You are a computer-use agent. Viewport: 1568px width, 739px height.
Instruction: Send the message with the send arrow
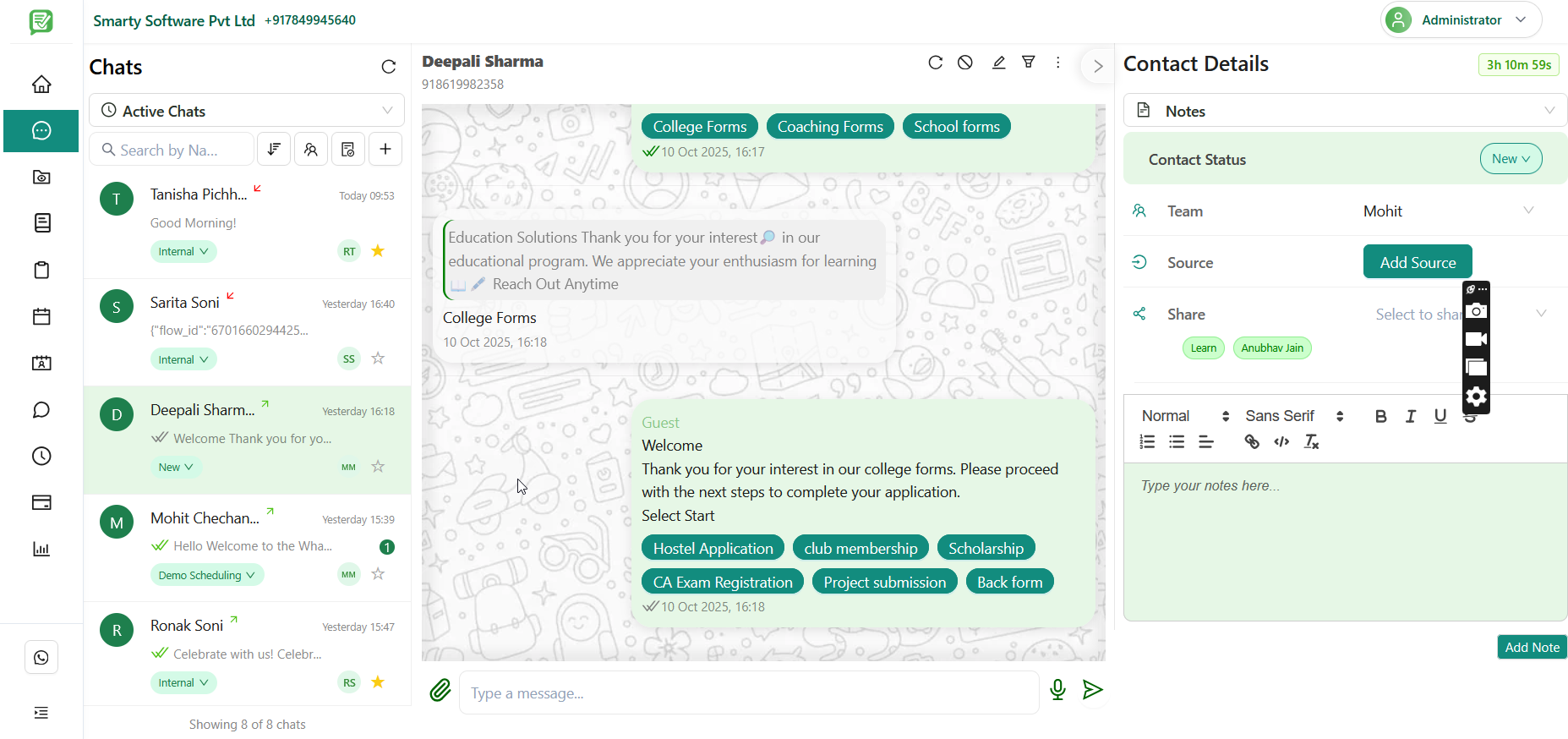click(1093, 690)
